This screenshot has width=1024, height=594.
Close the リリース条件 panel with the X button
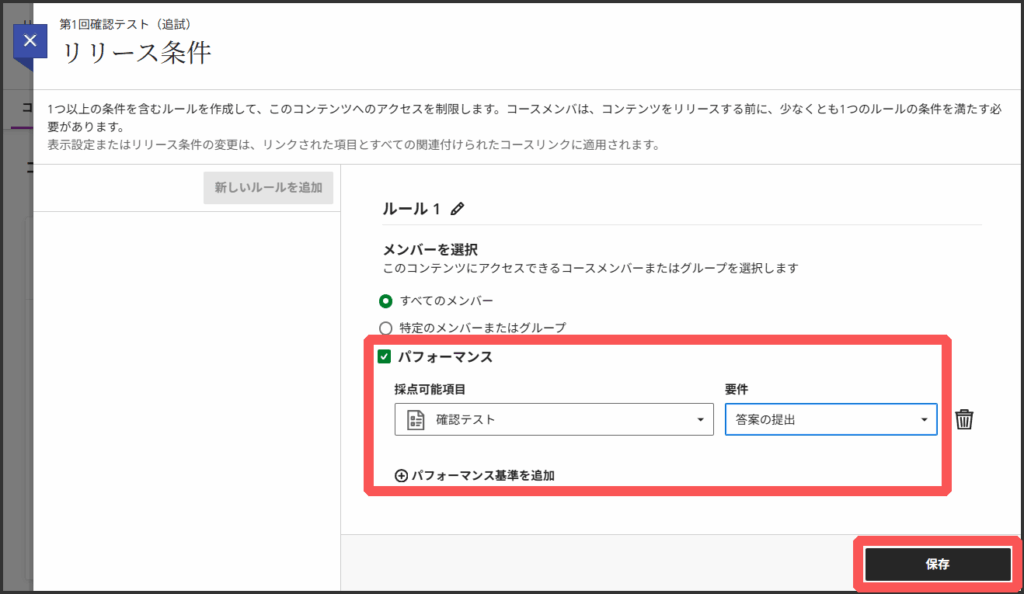30,41
